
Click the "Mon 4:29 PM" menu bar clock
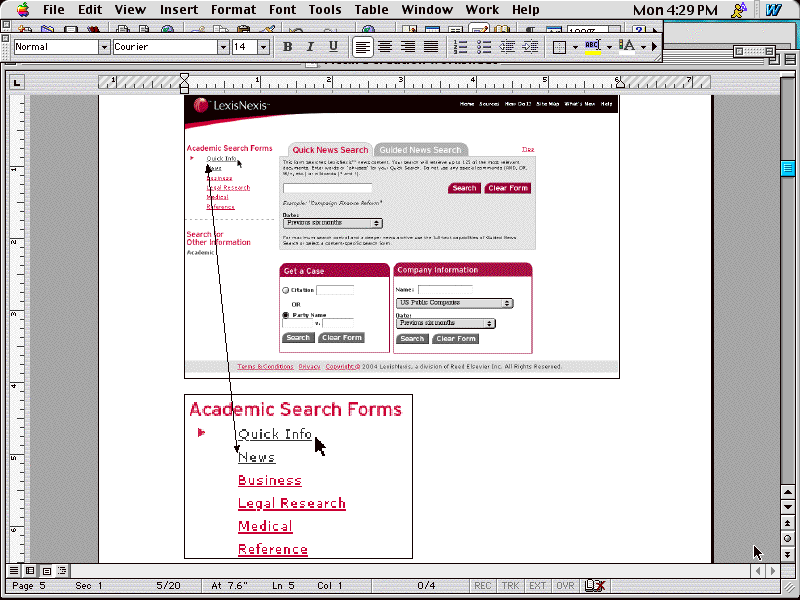(675, 10)
